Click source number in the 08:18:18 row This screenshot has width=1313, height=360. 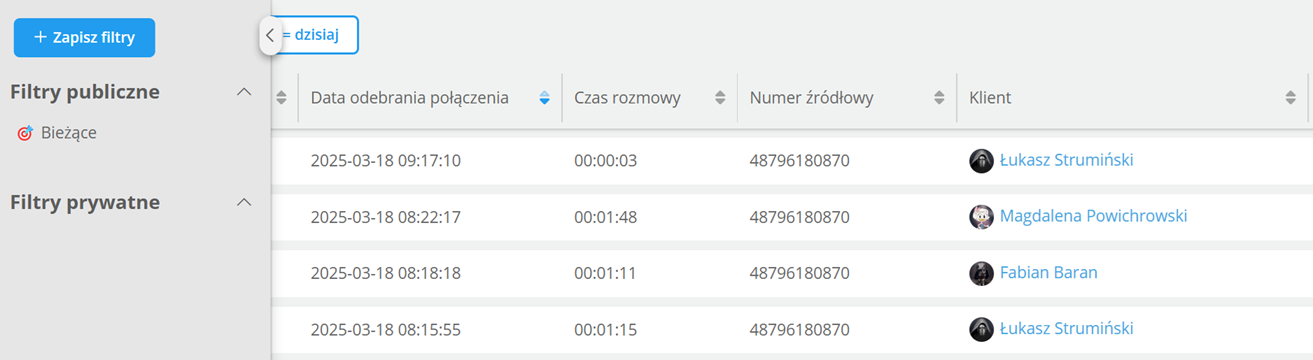(800, 272)
